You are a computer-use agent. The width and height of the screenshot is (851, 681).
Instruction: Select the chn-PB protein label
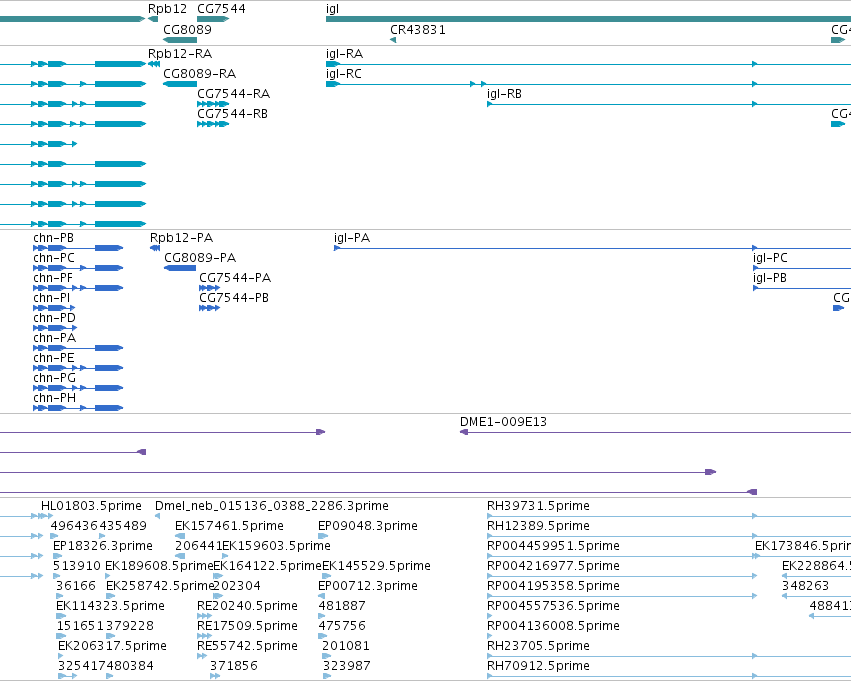pos(53,238)
